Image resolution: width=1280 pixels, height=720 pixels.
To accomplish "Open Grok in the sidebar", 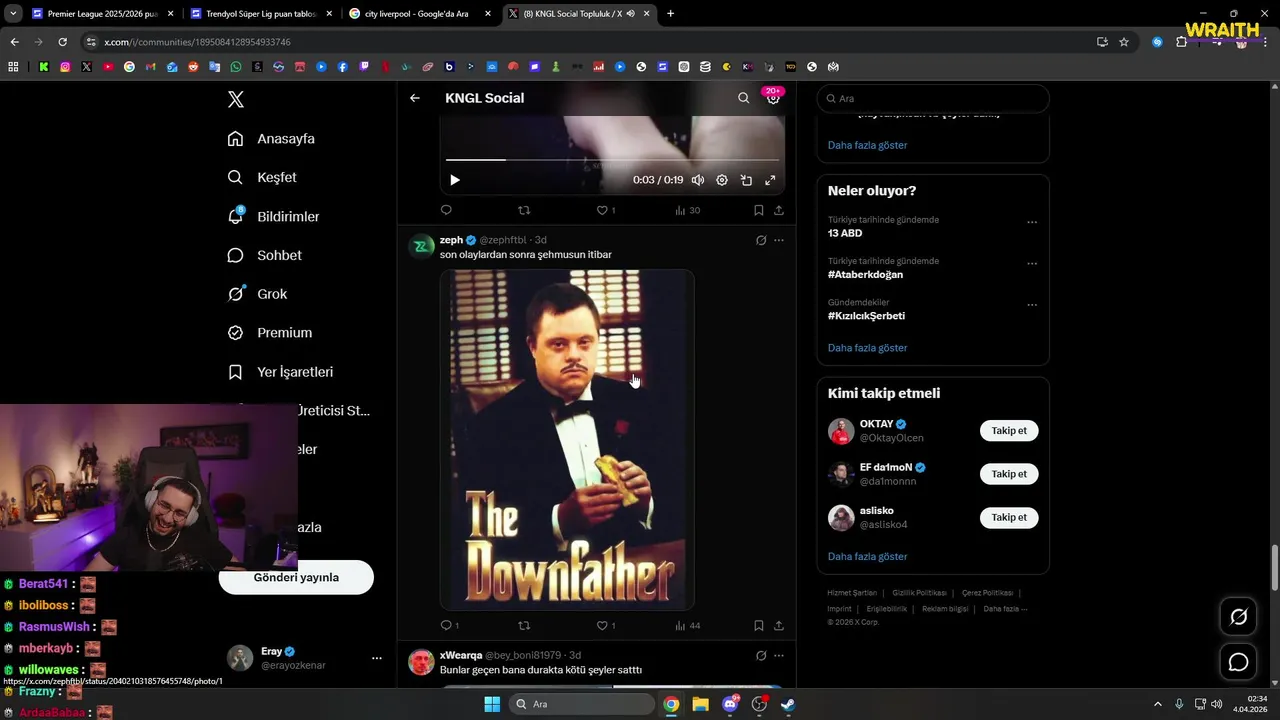I will (x=257, y=294).
